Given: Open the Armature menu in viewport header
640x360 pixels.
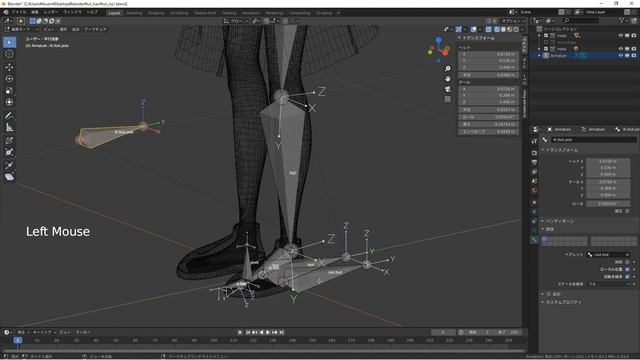Looking at the screenshot, I should [x=96, y=29].
